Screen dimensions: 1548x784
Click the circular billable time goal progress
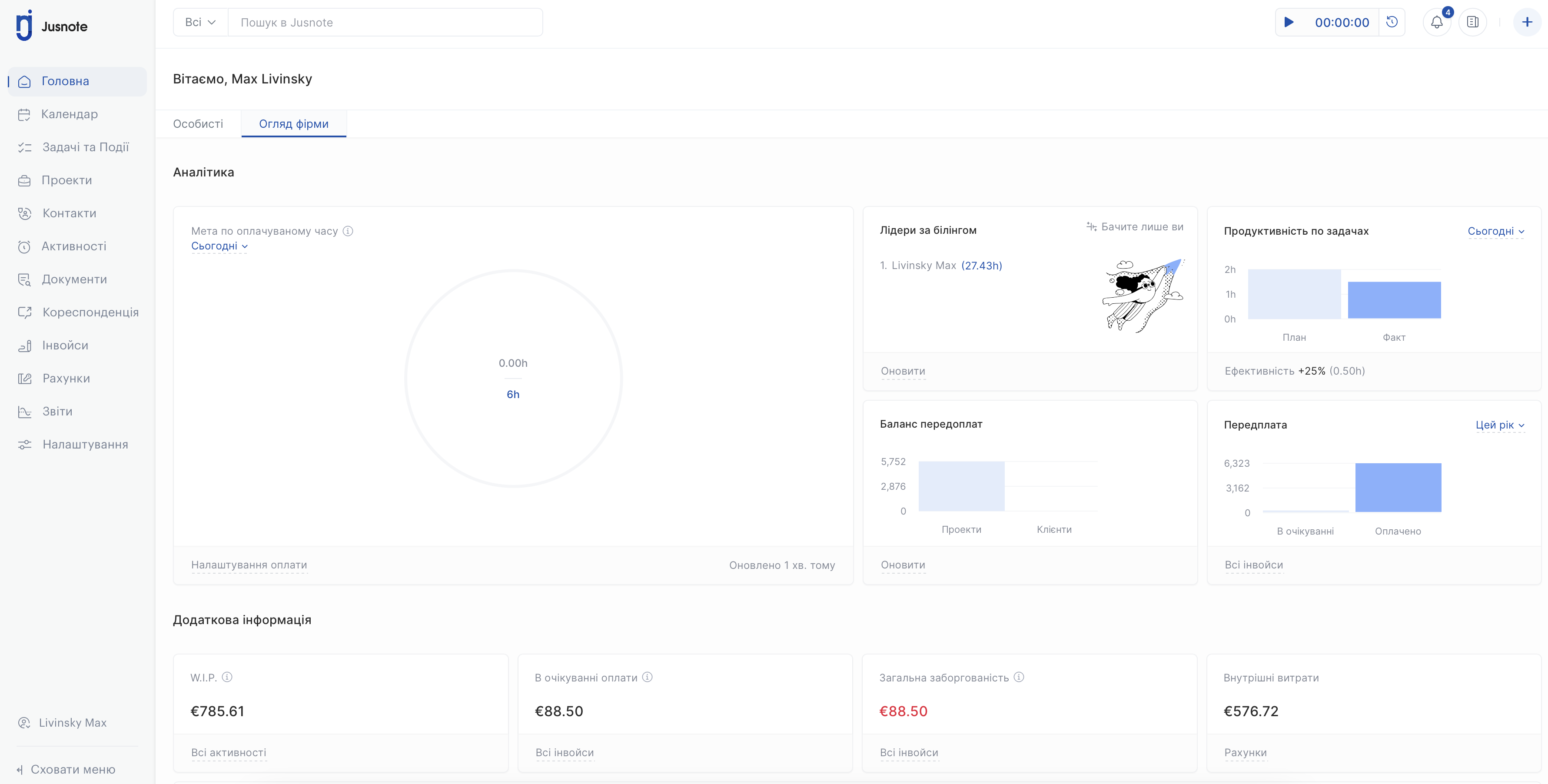(513, 379)
